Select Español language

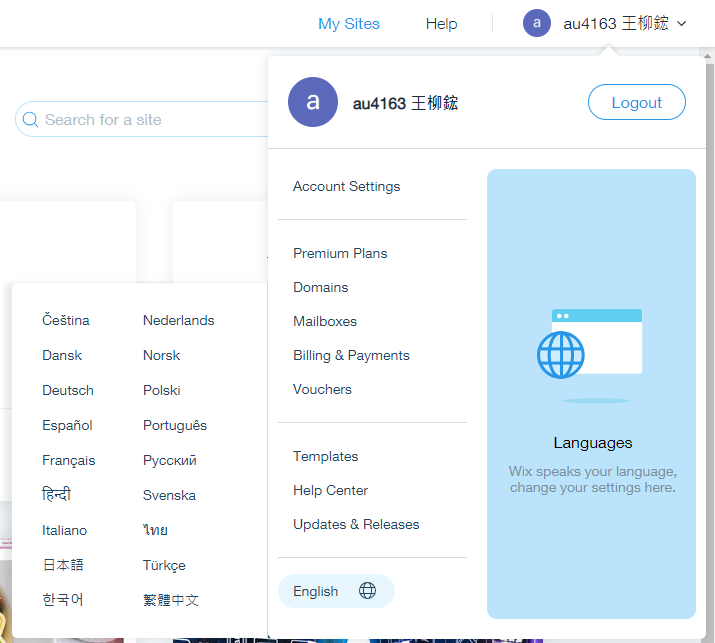(67, 425)
